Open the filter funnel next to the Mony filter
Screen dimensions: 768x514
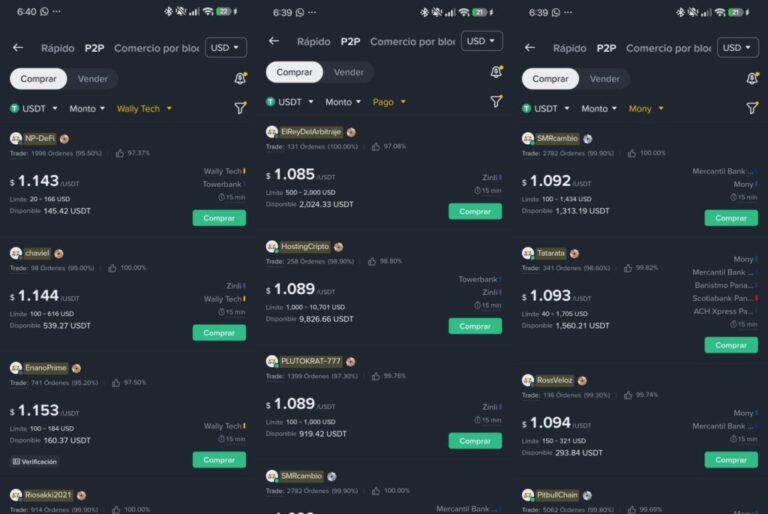(752, 108)
